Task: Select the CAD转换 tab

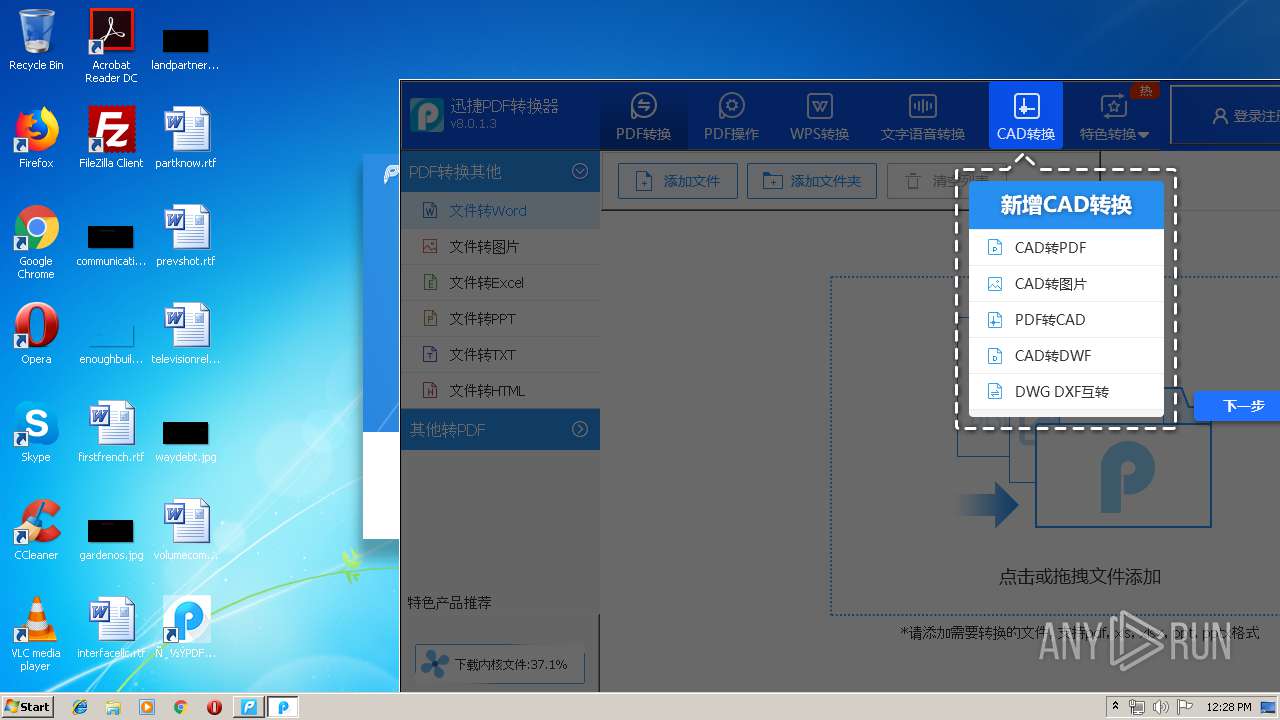Action: click(x=1026, y=116)
